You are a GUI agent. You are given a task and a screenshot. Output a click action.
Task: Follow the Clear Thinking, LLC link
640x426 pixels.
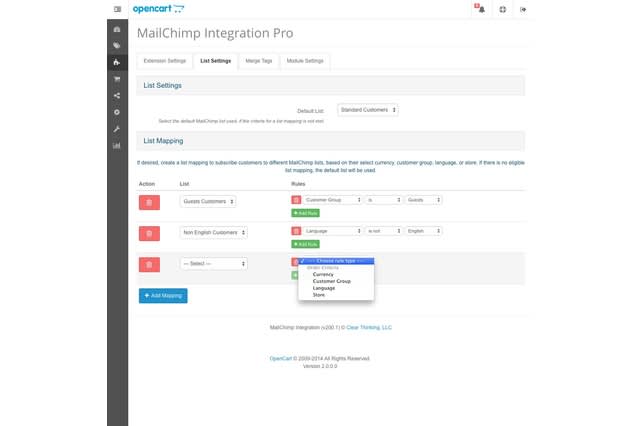pyautogui.click(x=369, y=327)
